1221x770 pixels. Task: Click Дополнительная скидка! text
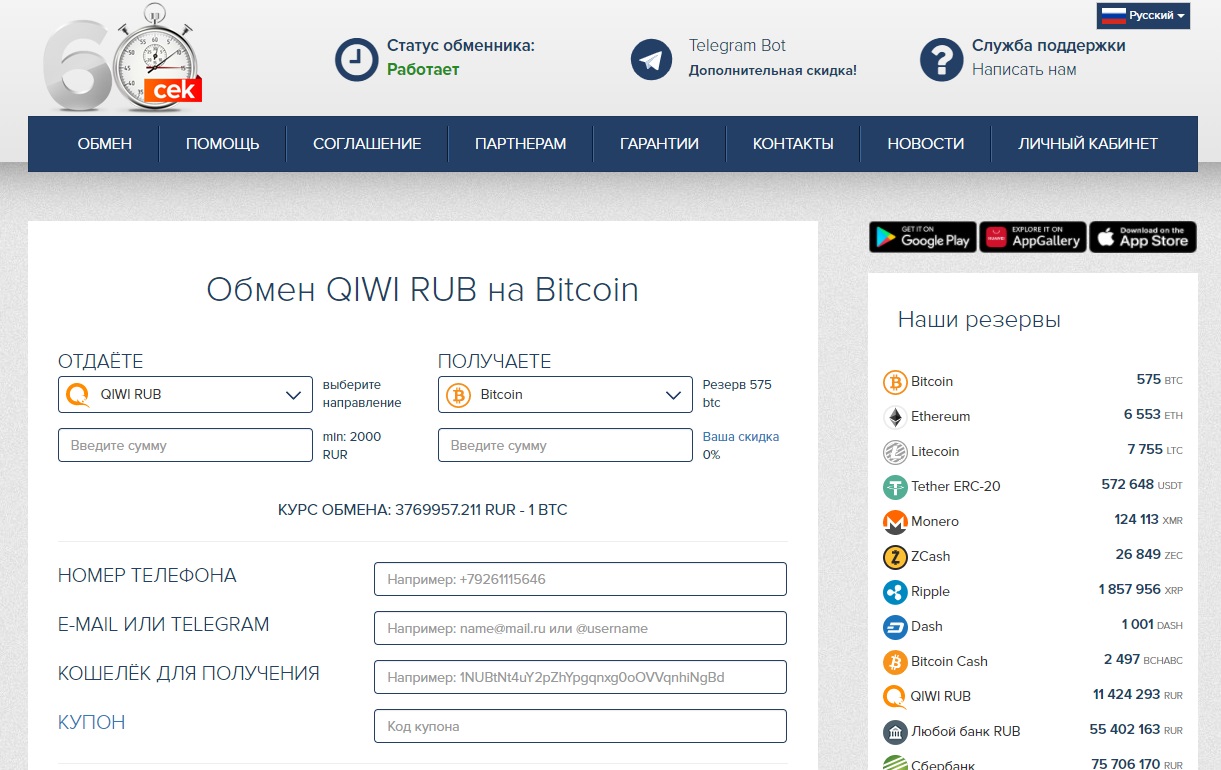click(772, 70)
